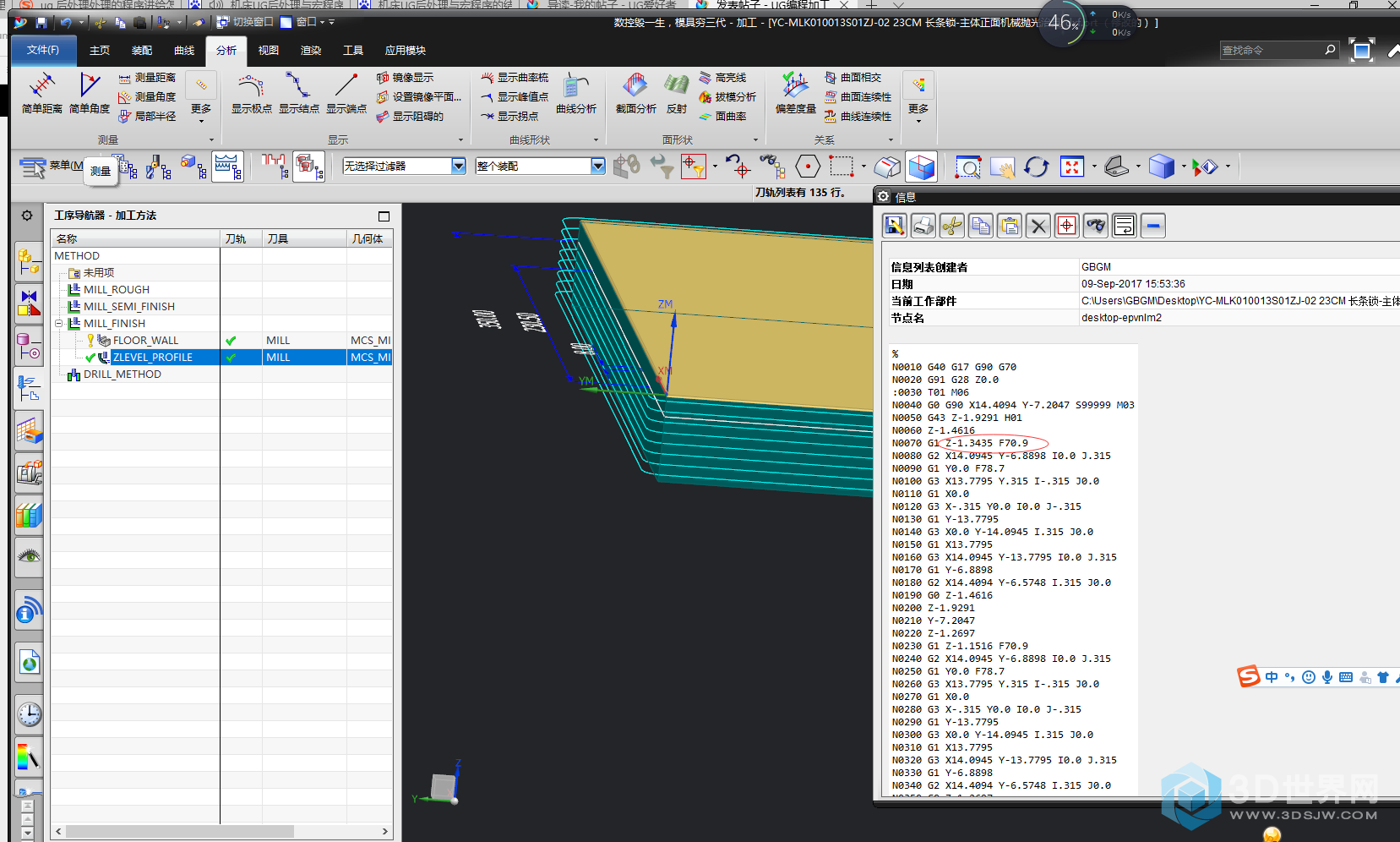
Task: Click the paste icon in Information window
Action: click(1010, 226)
